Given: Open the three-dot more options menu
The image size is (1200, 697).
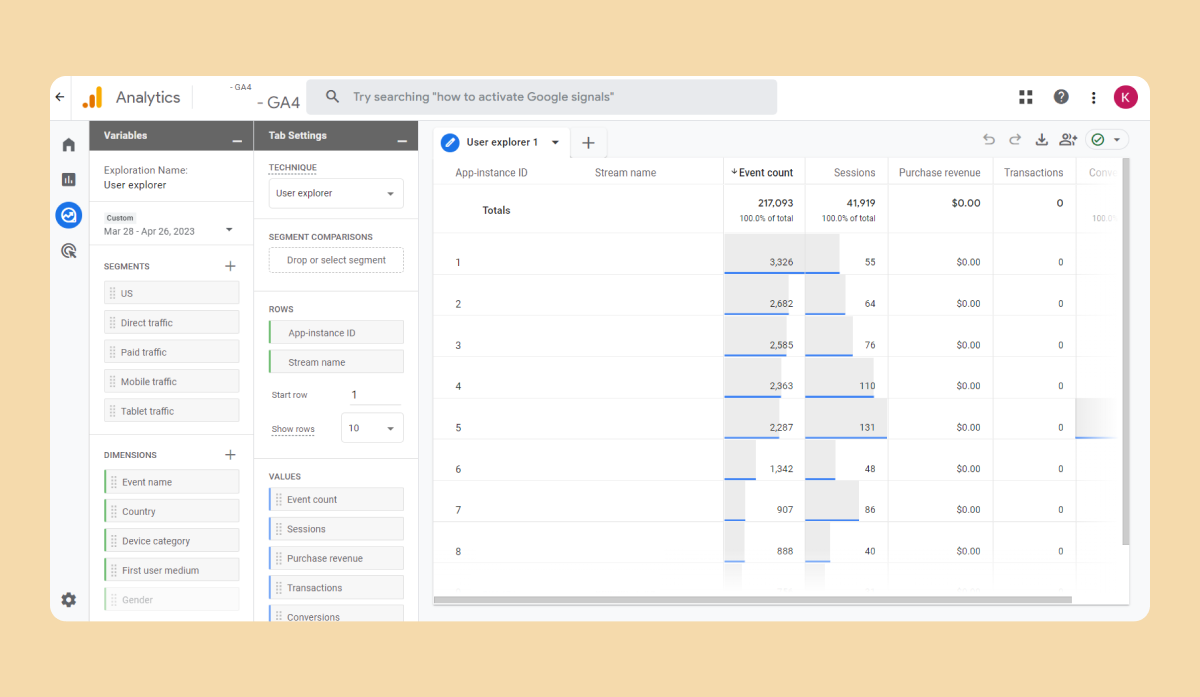Looking at the screenshot, I should point(1094,97).
